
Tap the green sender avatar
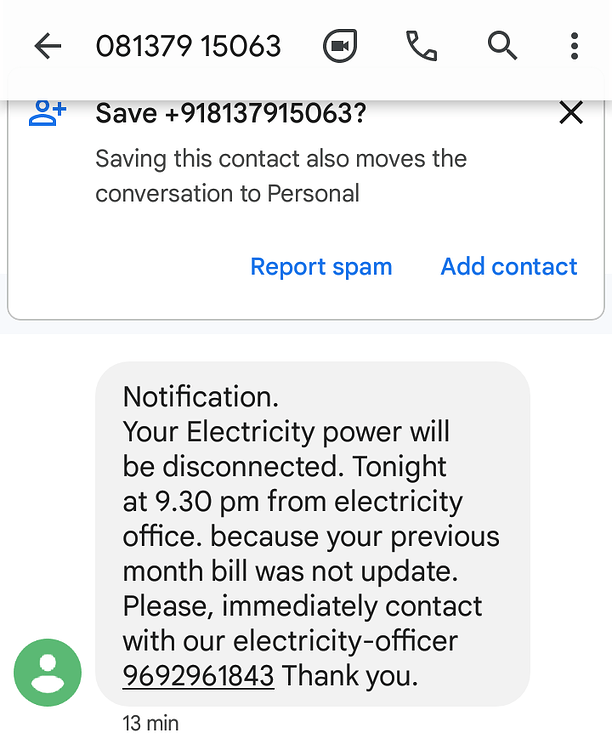pos(47,673)
